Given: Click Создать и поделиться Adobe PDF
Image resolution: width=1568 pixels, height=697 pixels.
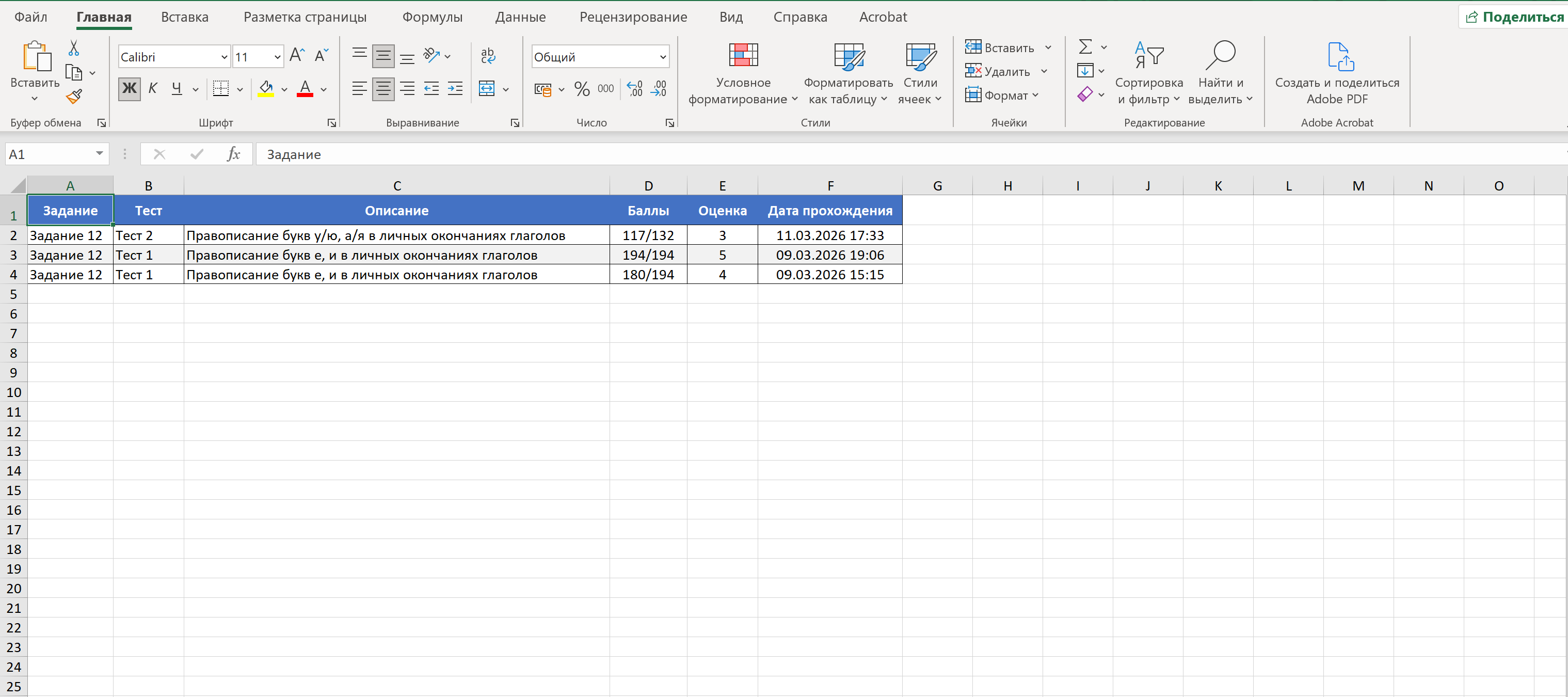Looking at the screenshot, I should [x=1337, y=74].
